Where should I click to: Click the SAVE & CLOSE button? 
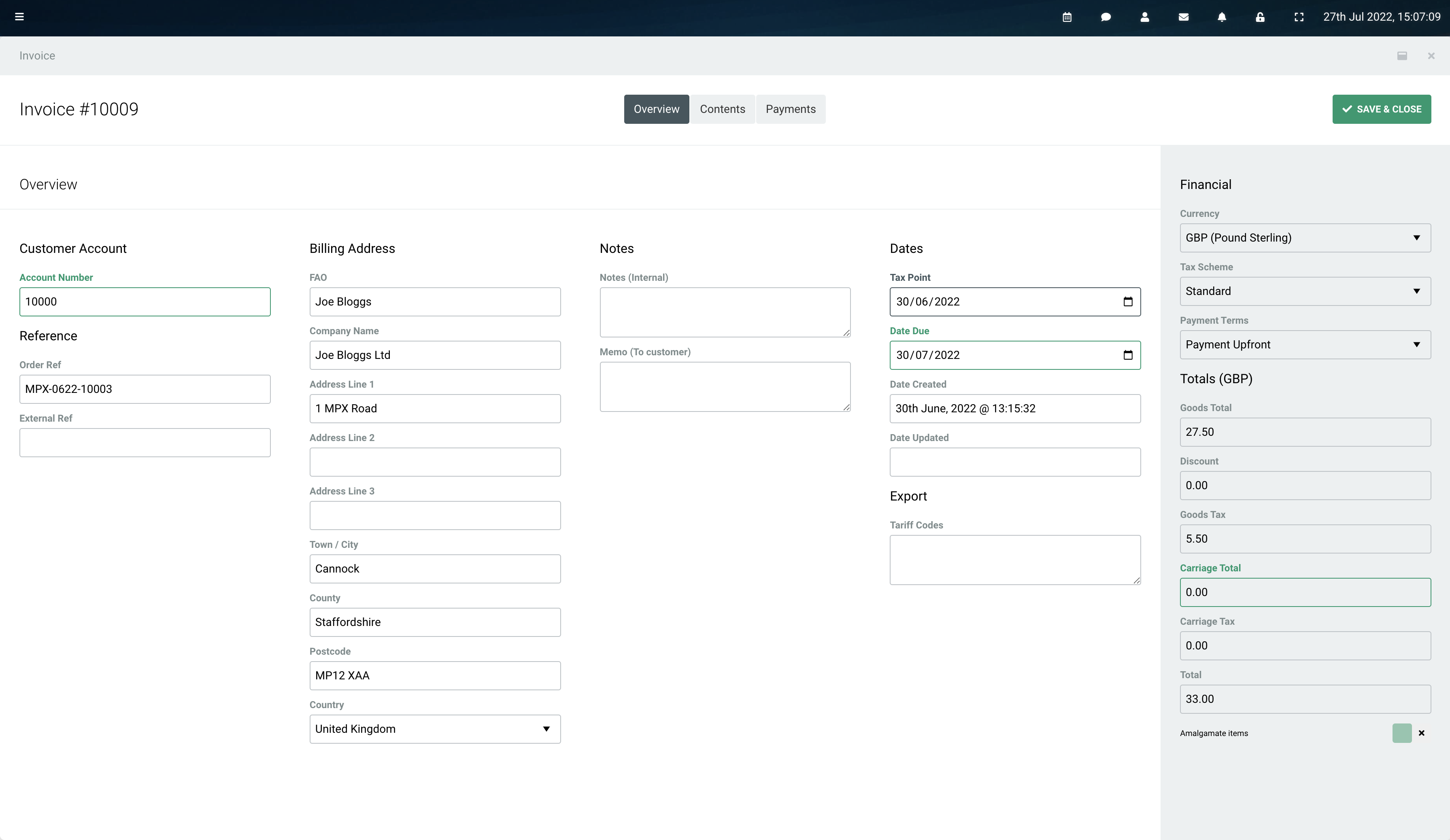point(1382,109)
